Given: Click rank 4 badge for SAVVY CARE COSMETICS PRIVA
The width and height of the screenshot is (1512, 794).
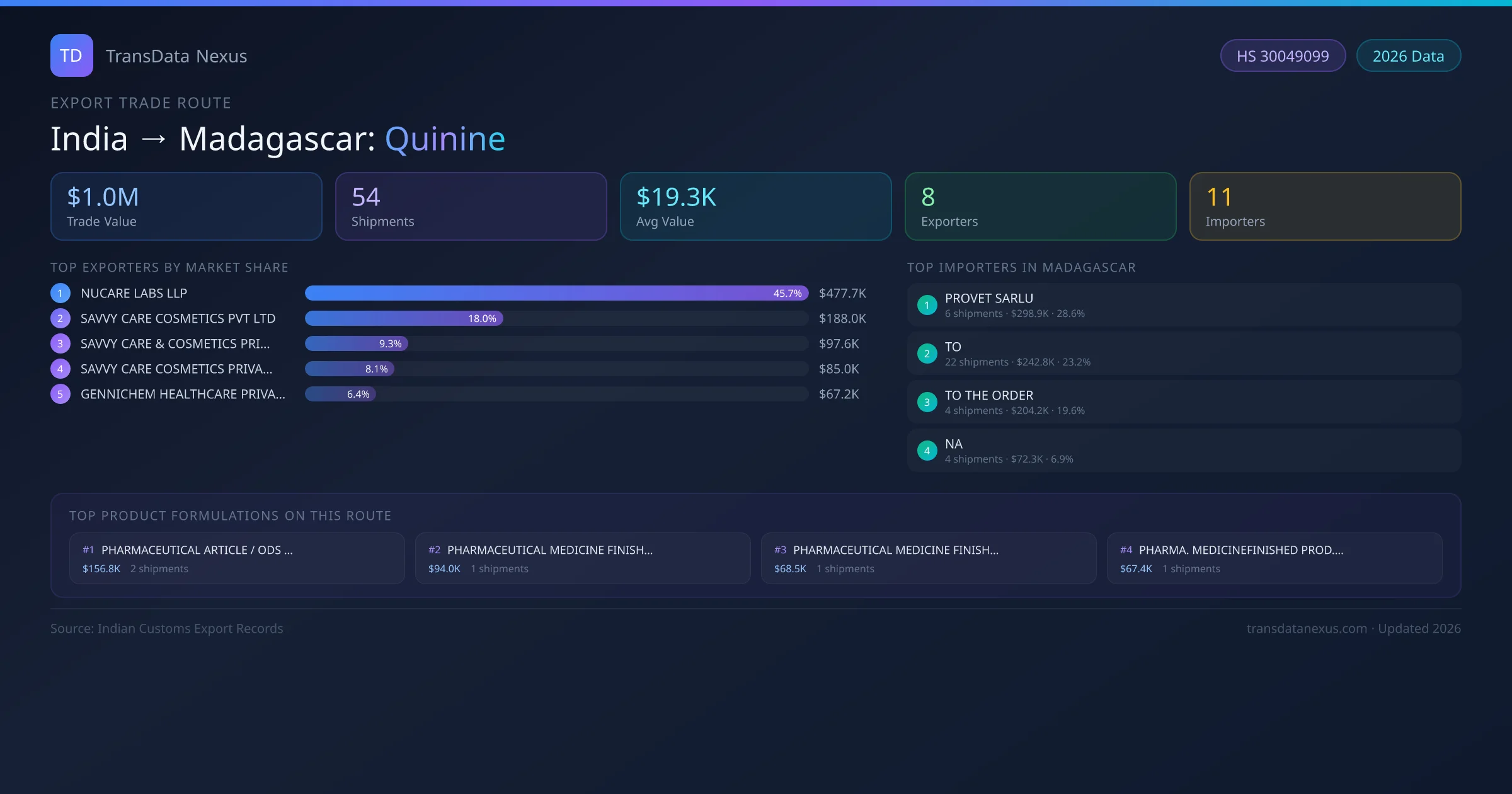Looking at the screenshot, I should [x=60, y=369].
